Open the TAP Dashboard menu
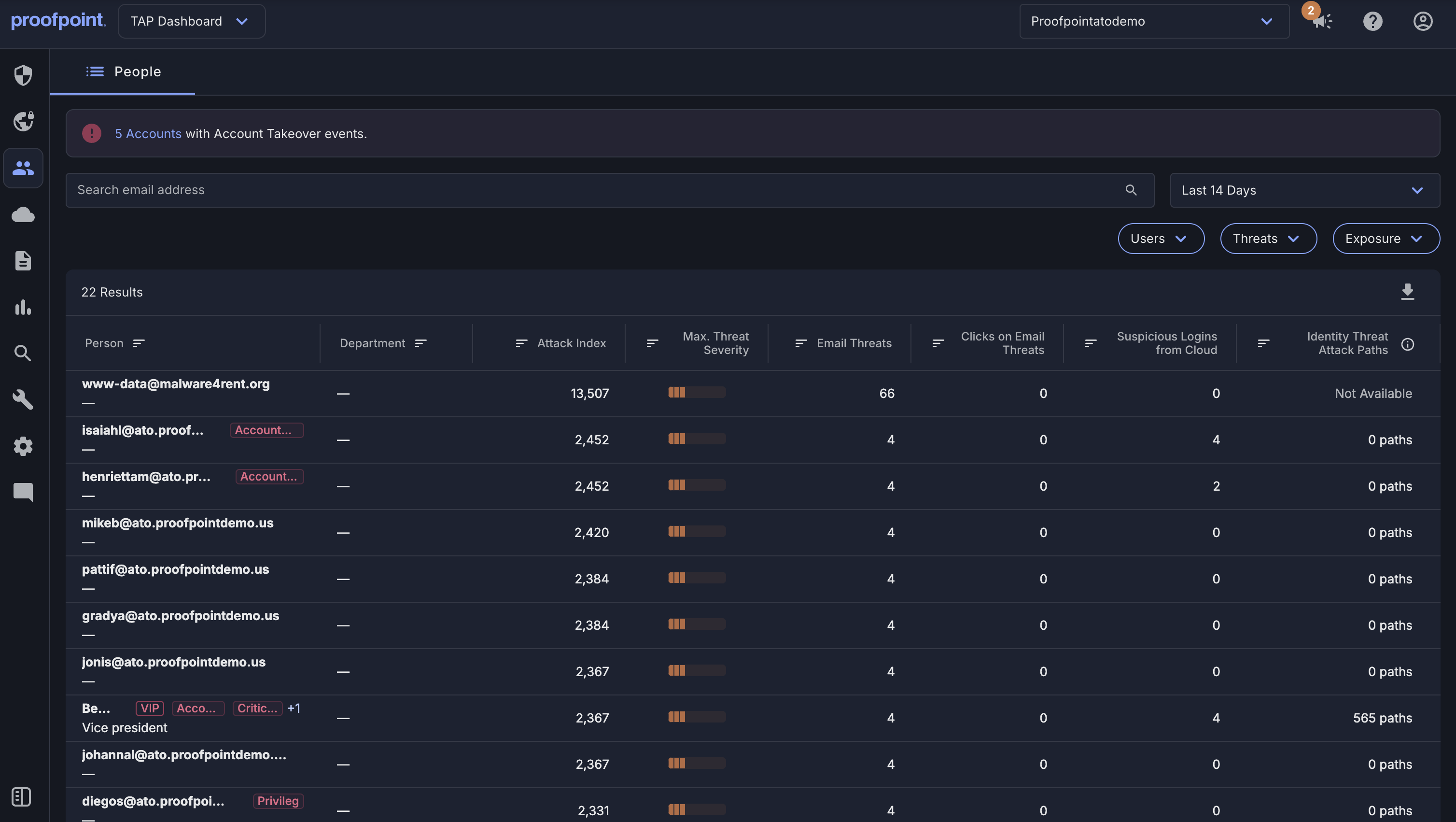Viewport: 1456px width, 822px height. [x=191, y=21]
